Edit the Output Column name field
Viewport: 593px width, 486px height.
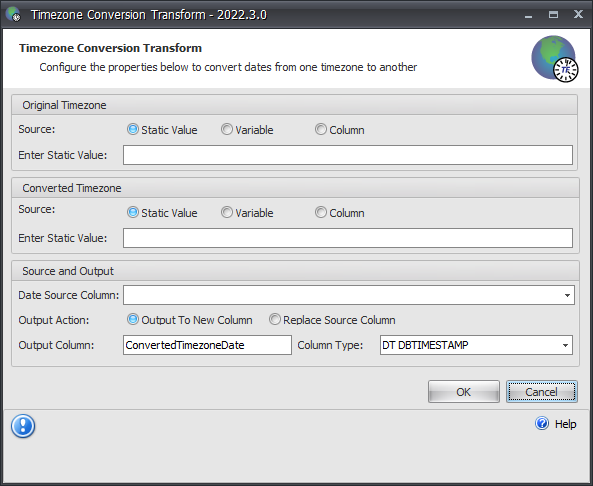(207, 345)
